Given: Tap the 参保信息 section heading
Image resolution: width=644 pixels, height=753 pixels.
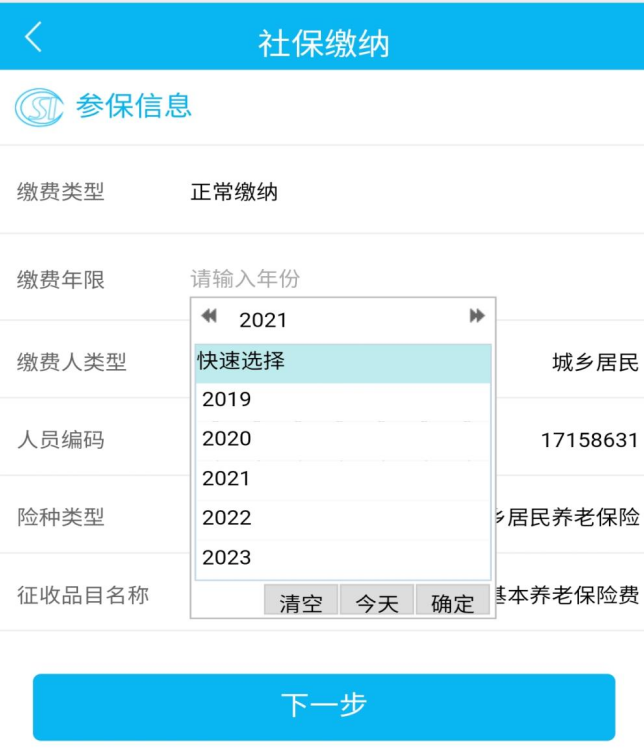Looking at the screenshot, I should (x=134, y=106).
